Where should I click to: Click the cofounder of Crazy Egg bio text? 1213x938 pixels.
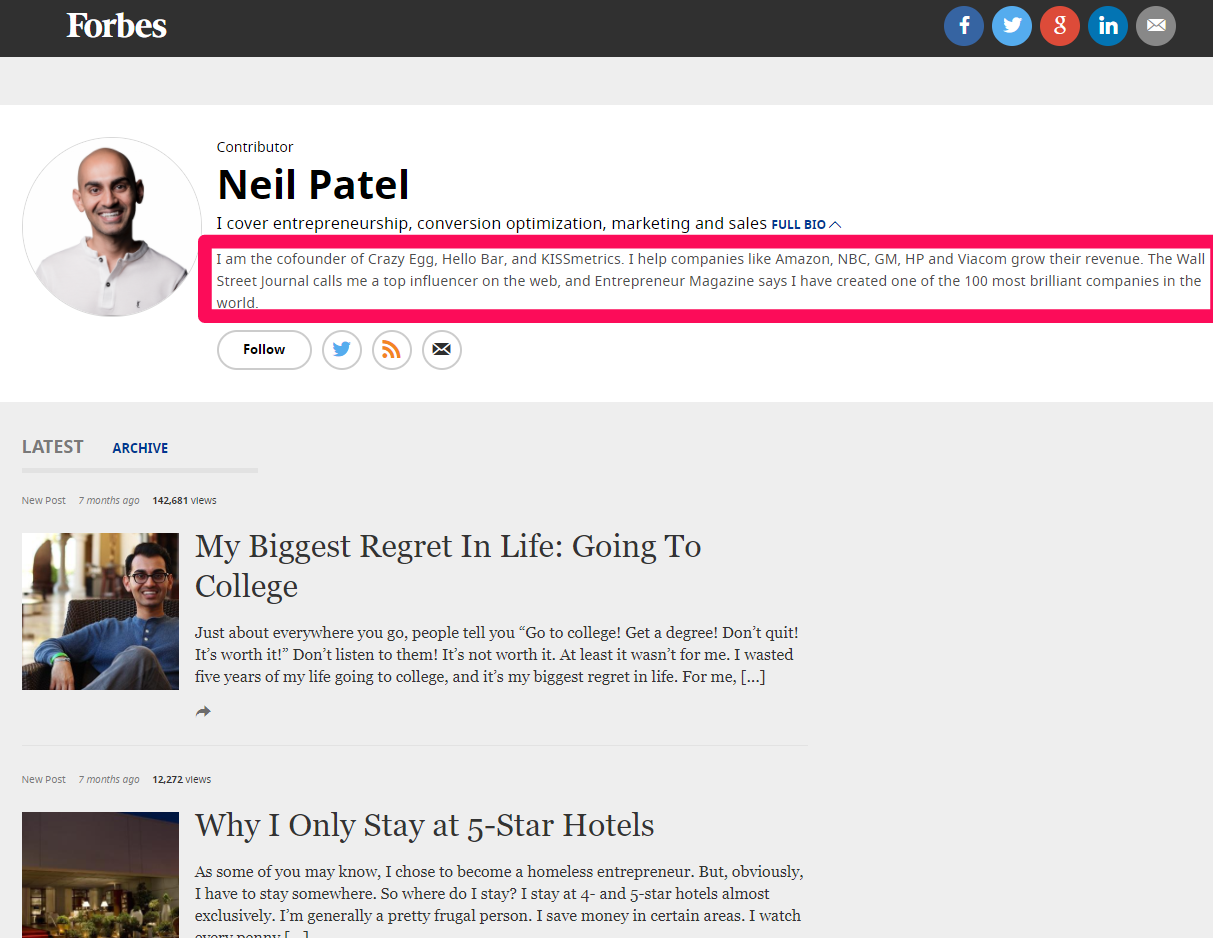[x=709, y=281]
